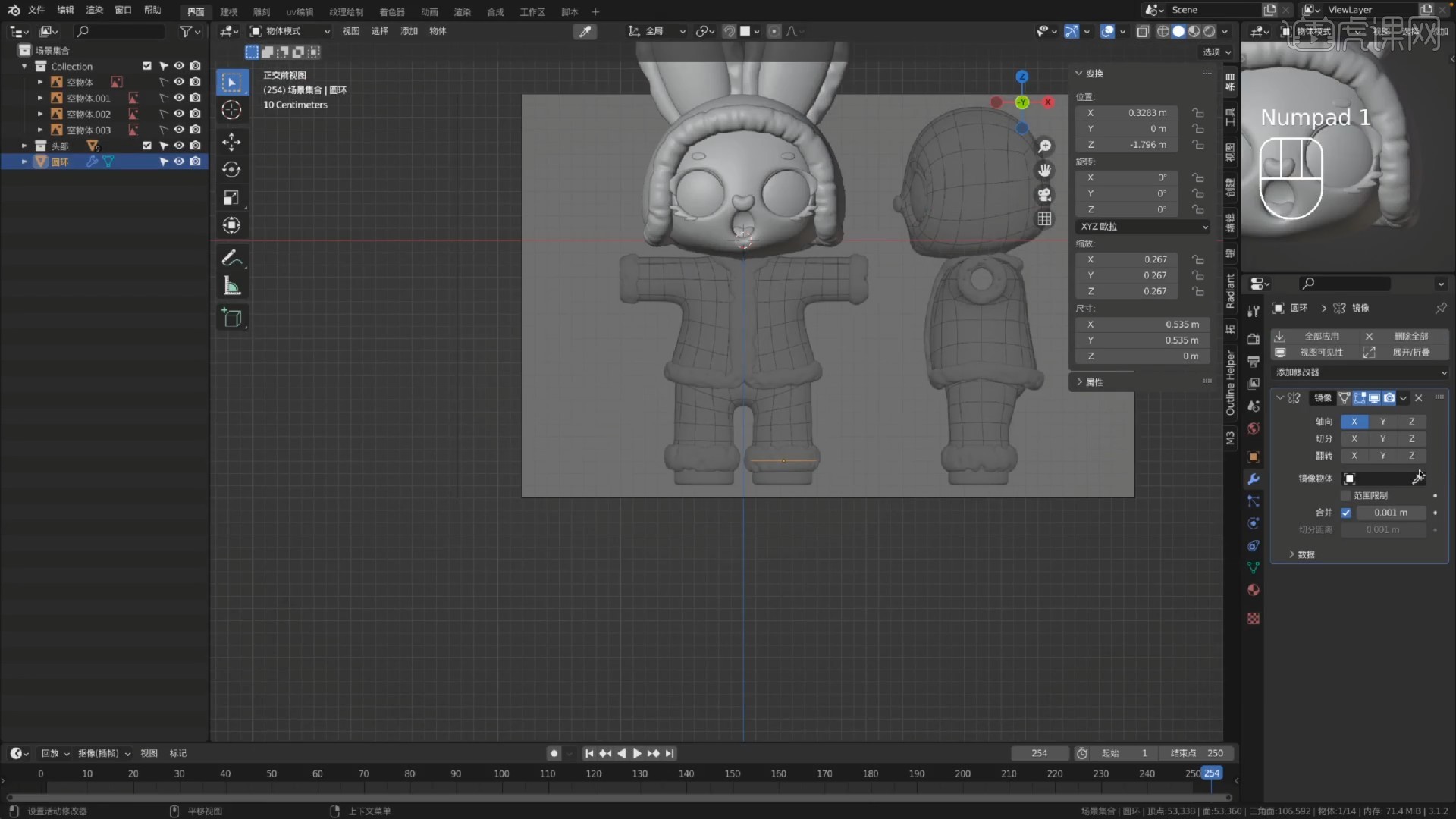
Task: Select the Add Cube tool
Action: click(x=232, y=318)
